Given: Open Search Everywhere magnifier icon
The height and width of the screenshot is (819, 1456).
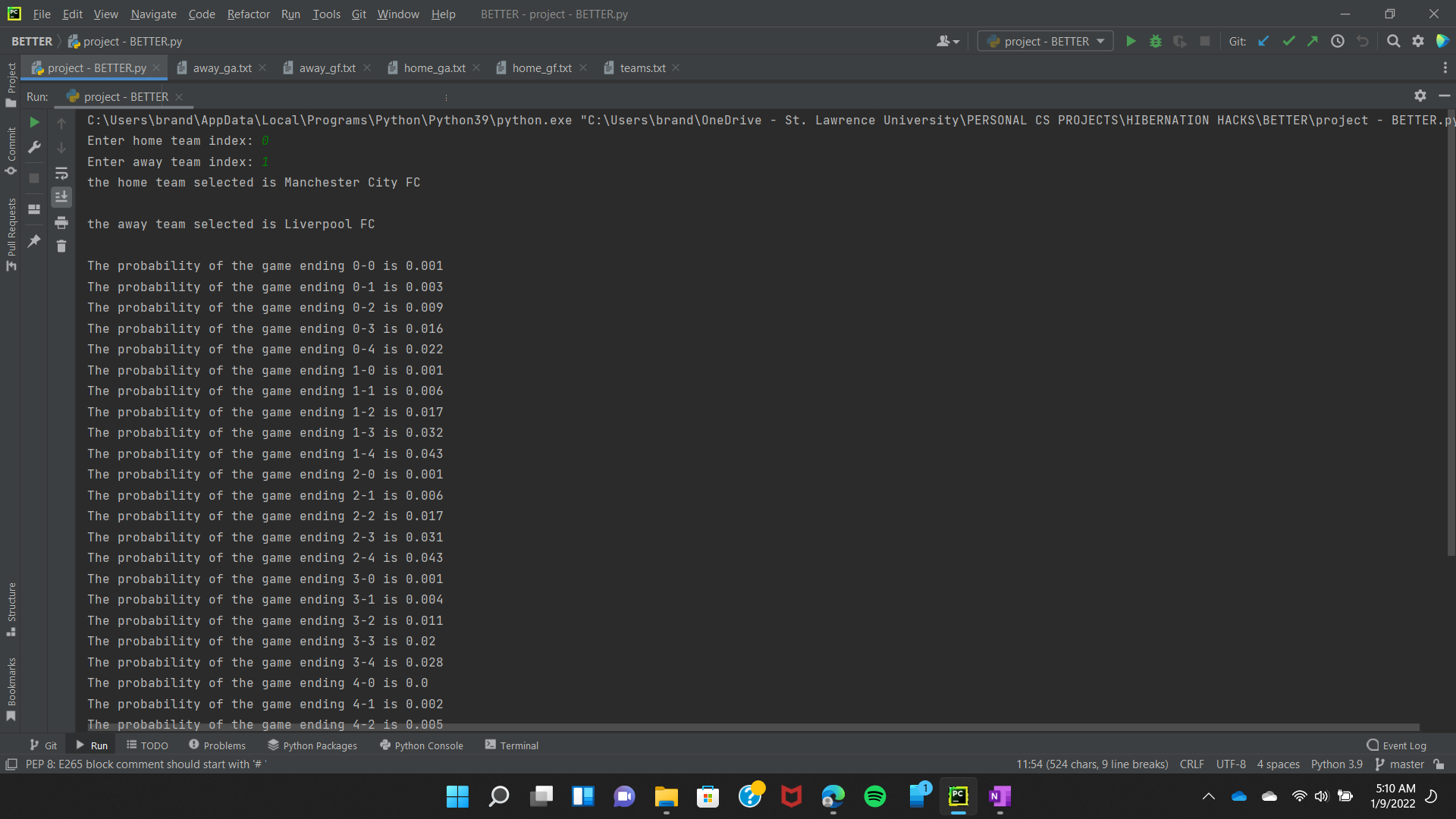Looking at the screenshot, I should point(1393,42).
